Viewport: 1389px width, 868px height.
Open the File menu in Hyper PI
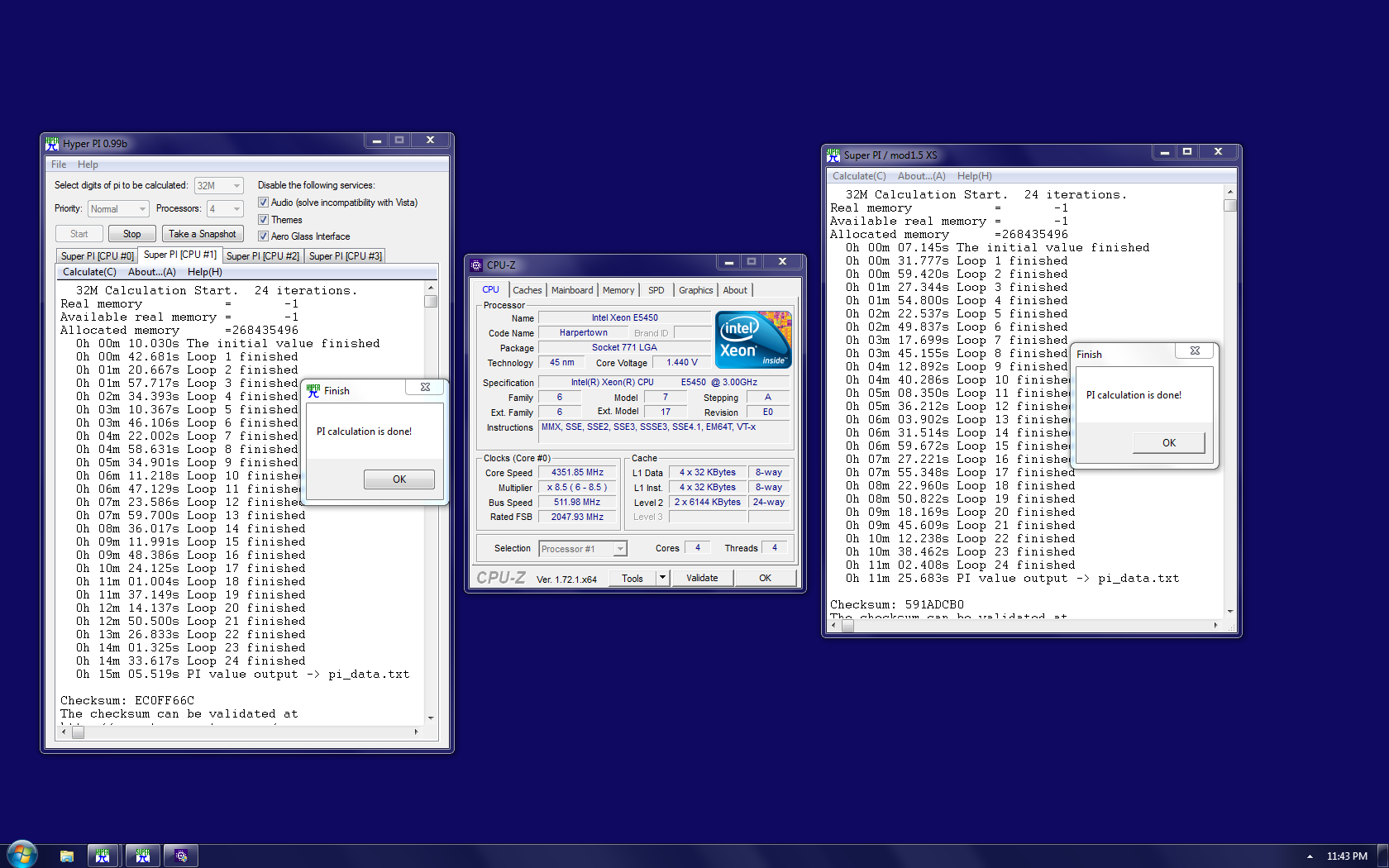[59, 165]
